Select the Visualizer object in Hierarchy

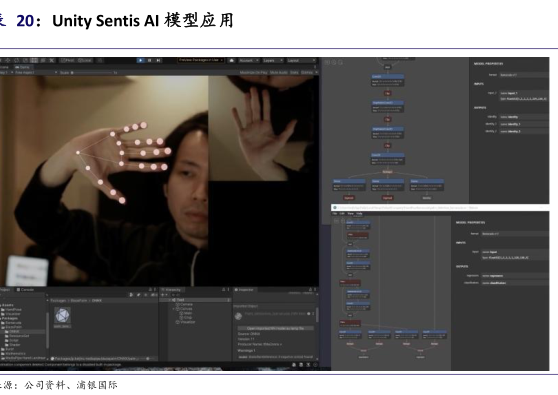[x=186, y=322]
